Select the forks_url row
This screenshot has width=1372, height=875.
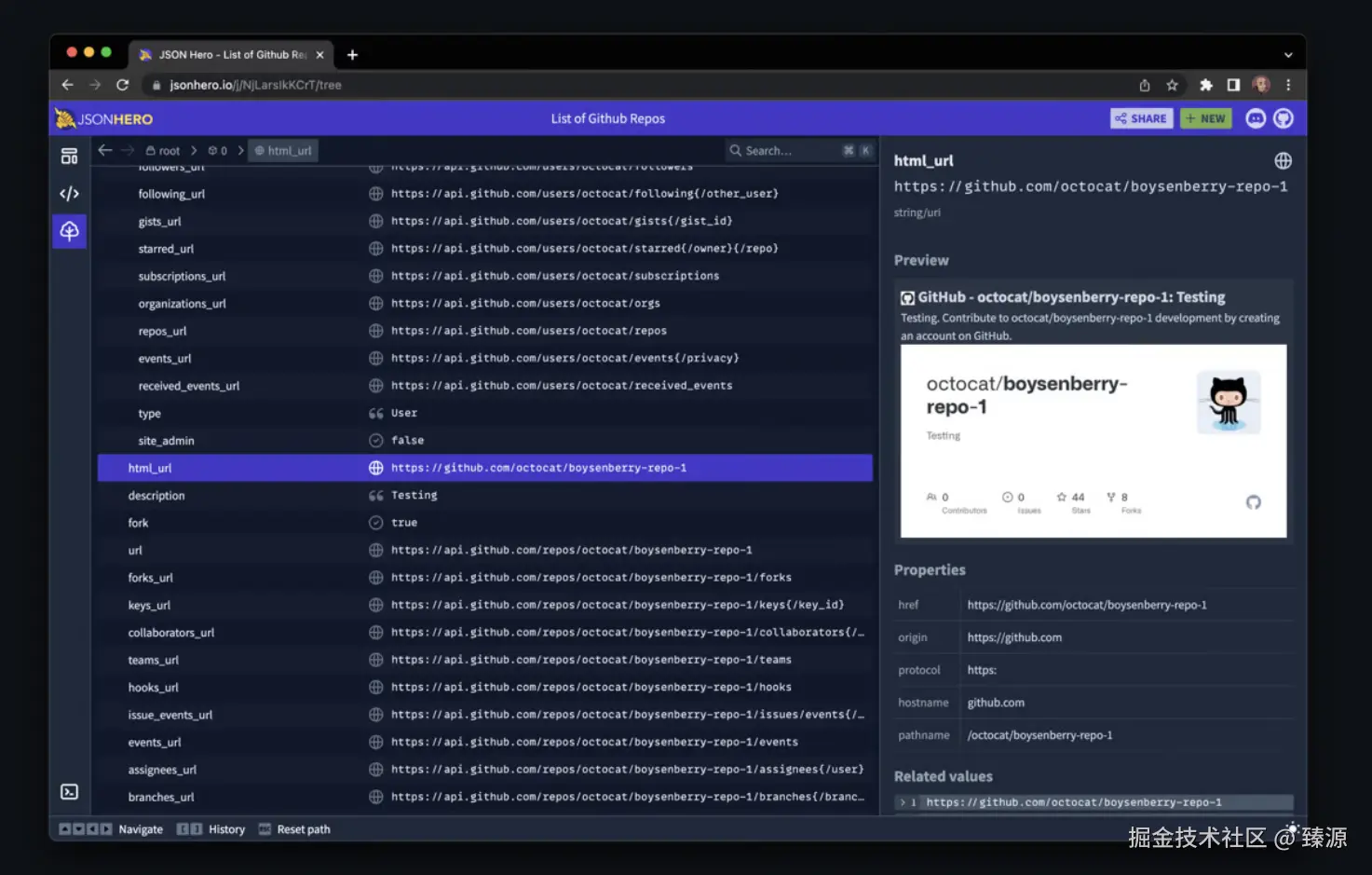point(484,578)
